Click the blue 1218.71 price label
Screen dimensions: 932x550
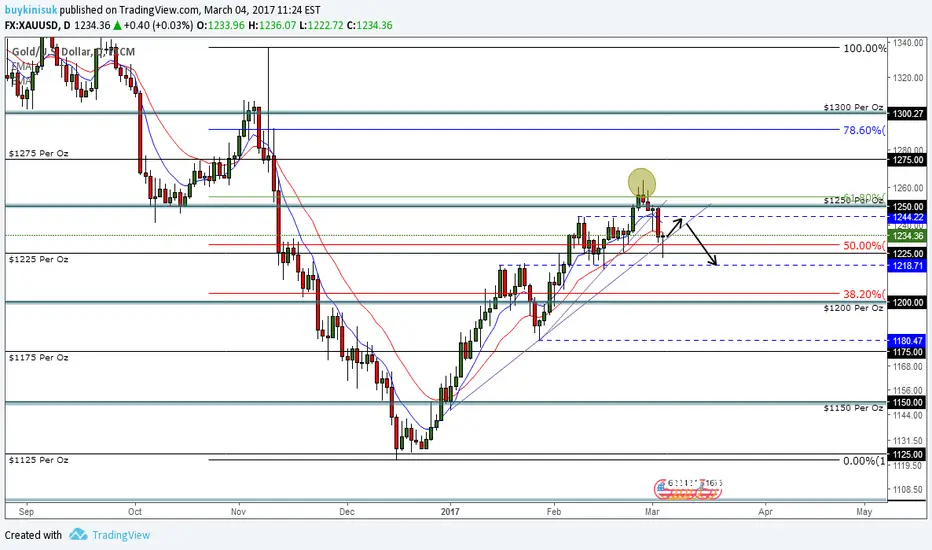coord(906,265)
